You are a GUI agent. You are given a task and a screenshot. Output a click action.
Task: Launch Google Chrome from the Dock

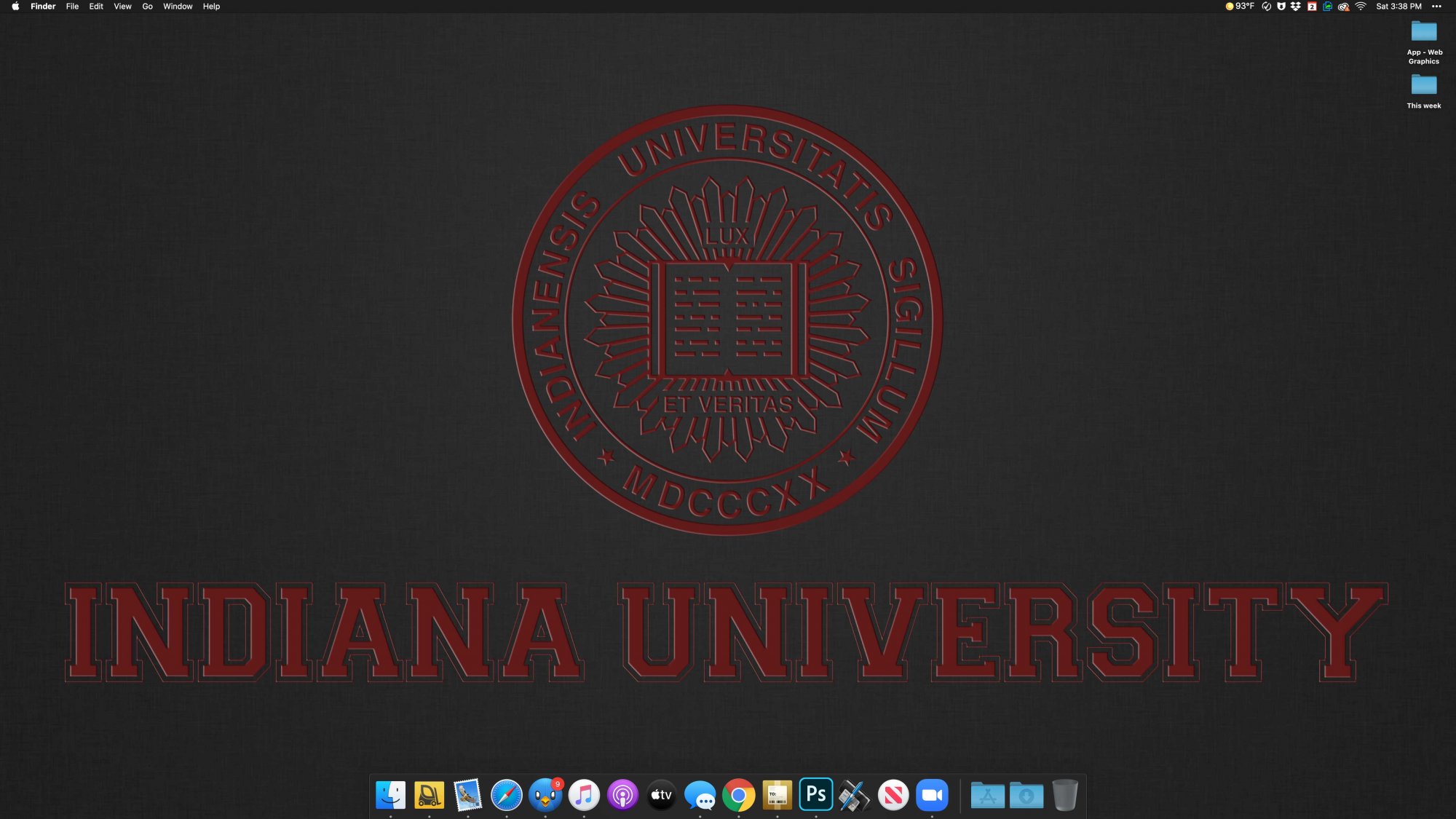tap(738, 795)
